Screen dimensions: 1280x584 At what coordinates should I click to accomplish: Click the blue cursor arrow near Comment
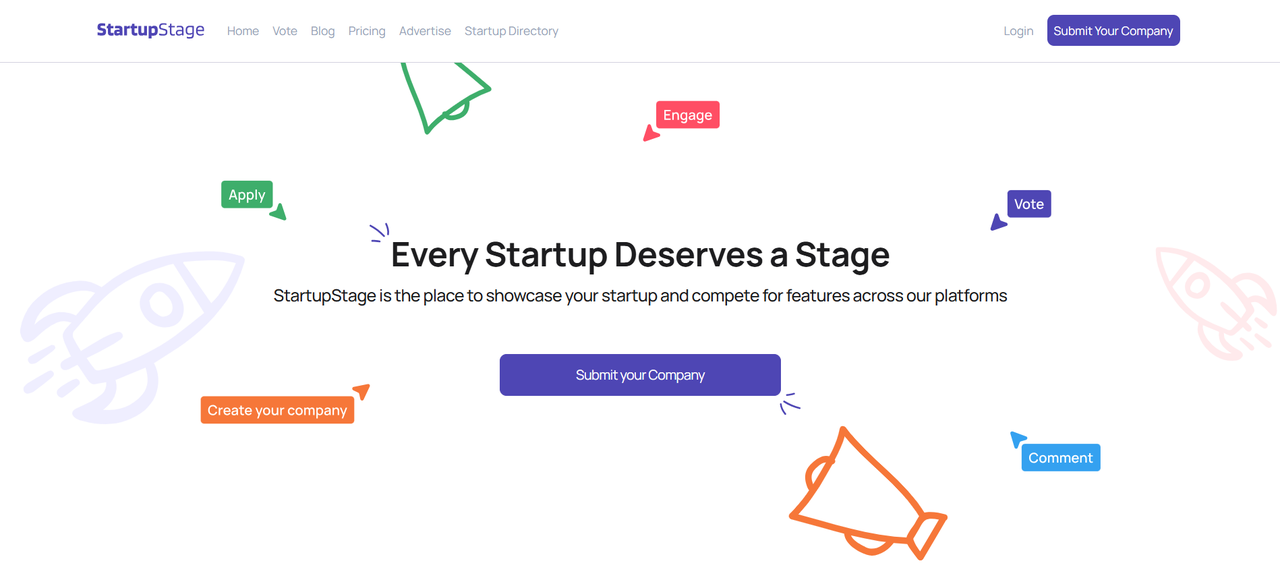tap(1018, 438)
